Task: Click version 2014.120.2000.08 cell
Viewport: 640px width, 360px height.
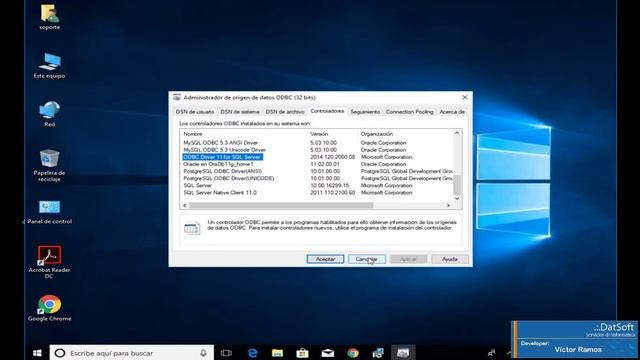Action: coord(332,157)
